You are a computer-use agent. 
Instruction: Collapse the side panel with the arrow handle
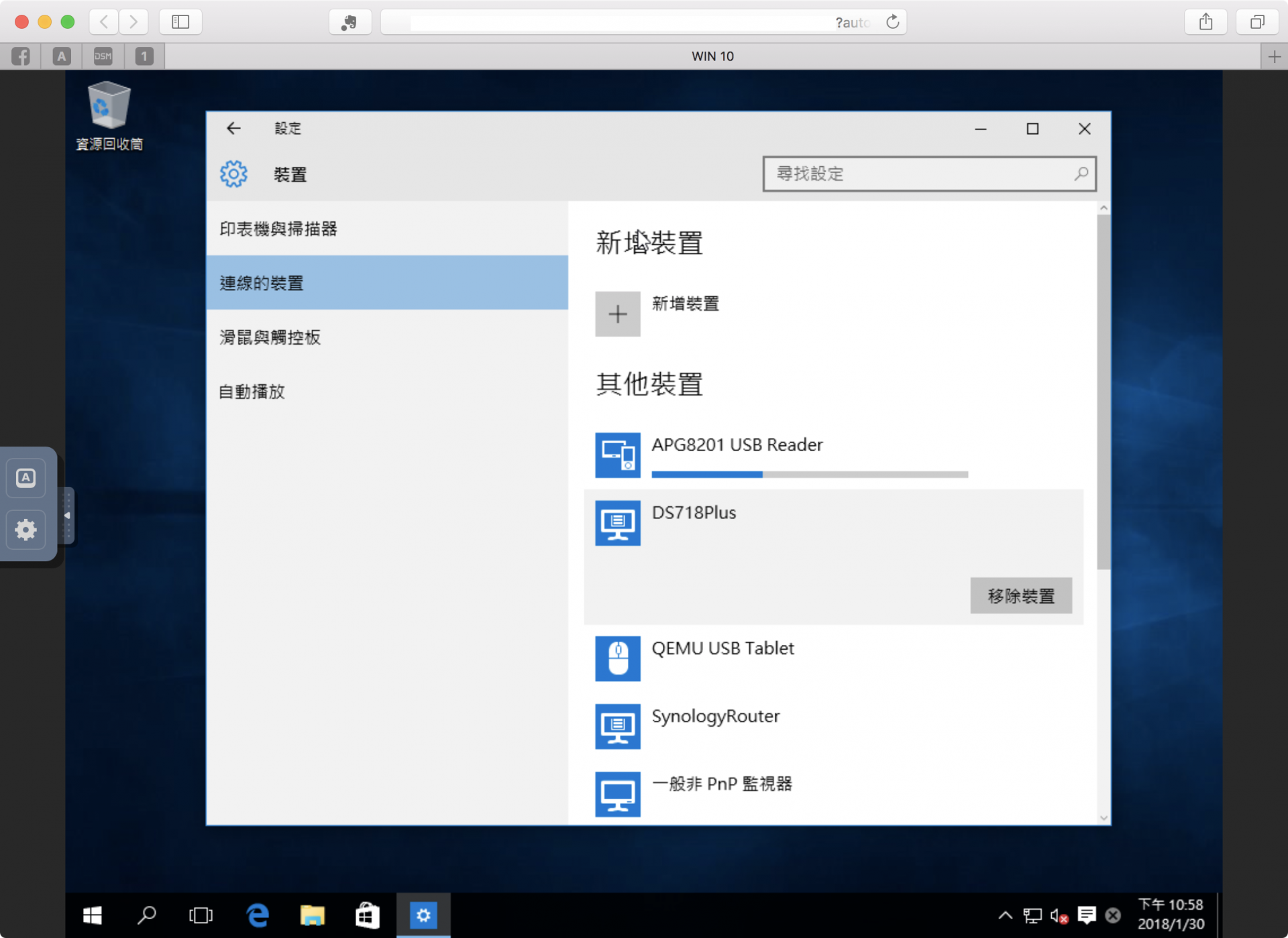tap(67, 515)
